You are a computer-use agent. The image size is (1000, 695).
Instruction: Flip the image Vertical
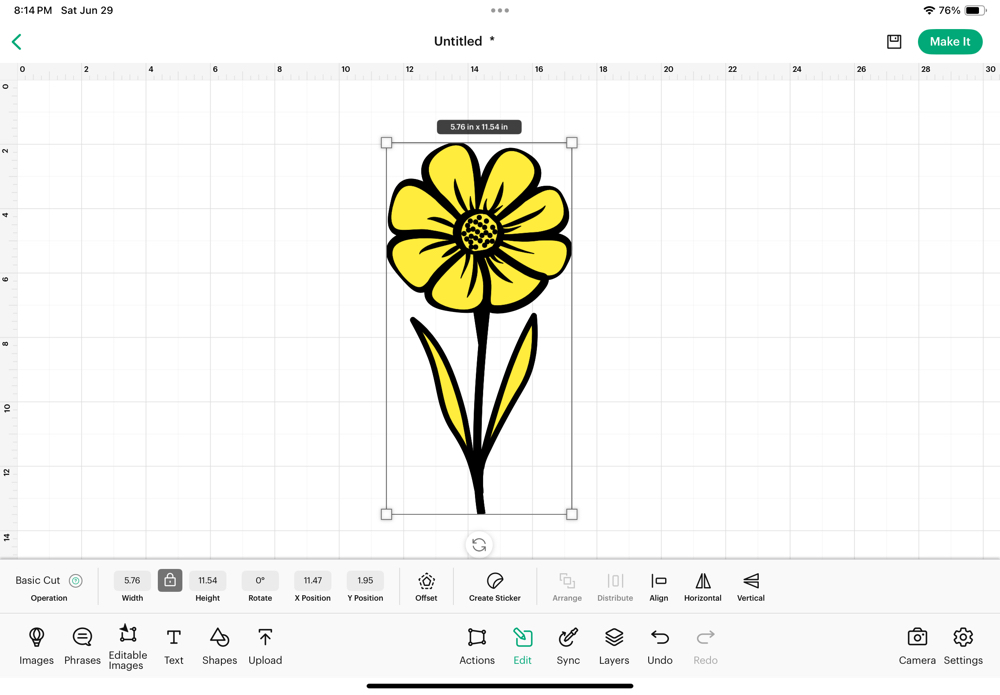(x=751, y=587)
